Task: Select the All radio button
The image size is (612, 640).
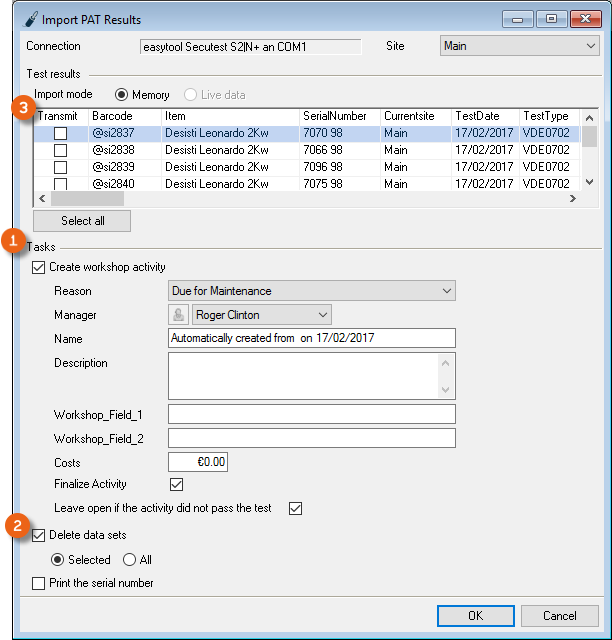Action: pyautogui.click(x=130, y=560)
